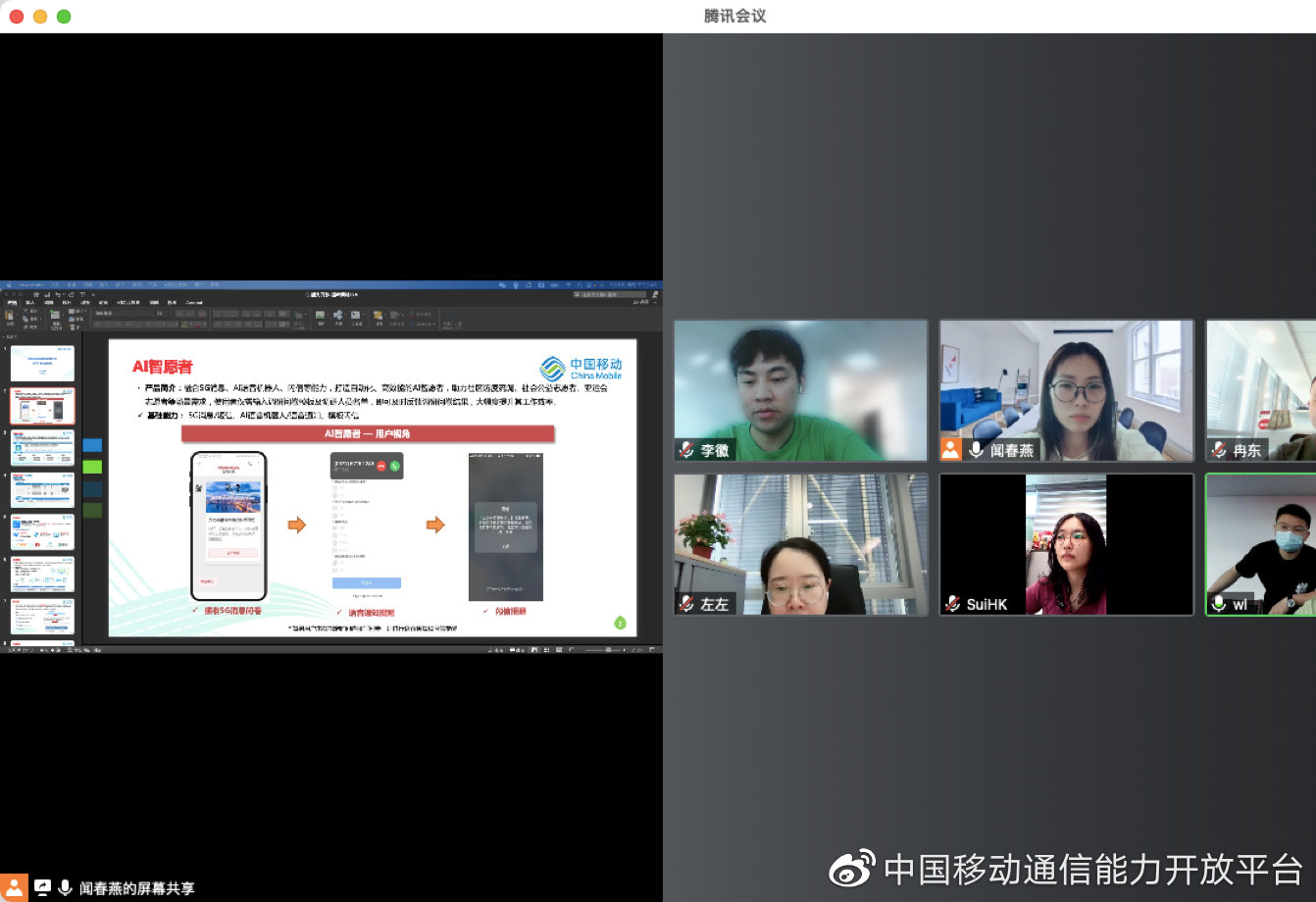Click the Text Box icon in the PowerPoint ribbon
Screen dimensions: 1316x902
(356, 315)
